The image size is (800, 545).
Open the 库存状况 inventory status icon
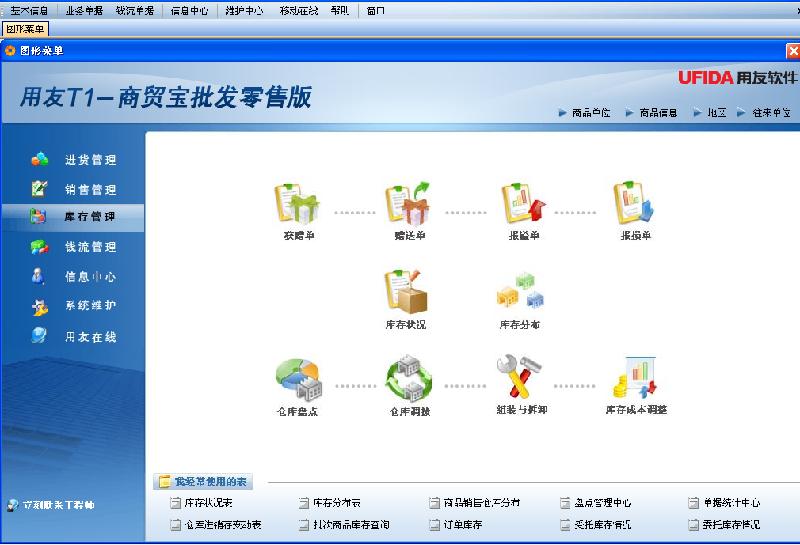coord(406,292)
